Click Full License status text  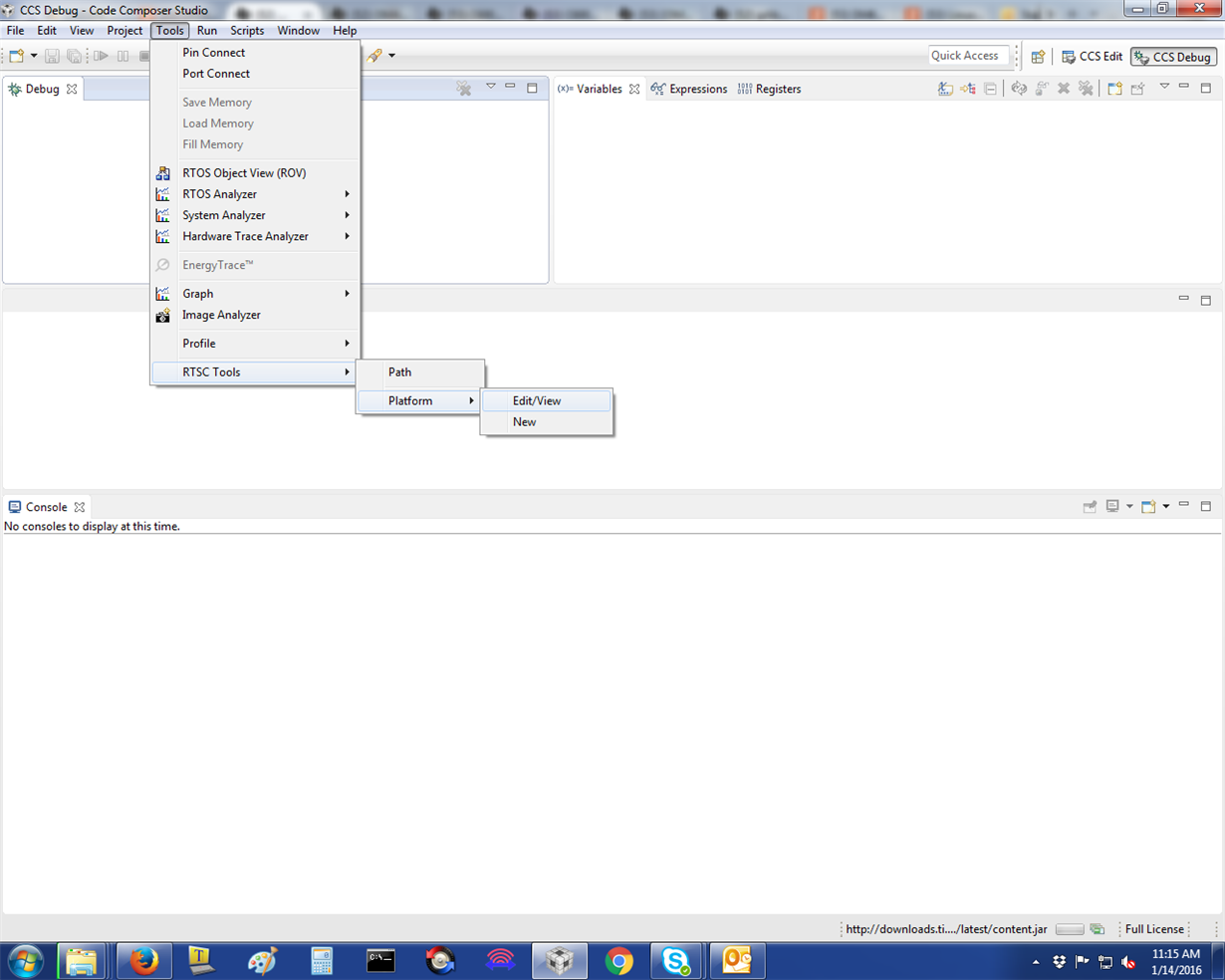pyautogui.click(x=1154, y=929)
